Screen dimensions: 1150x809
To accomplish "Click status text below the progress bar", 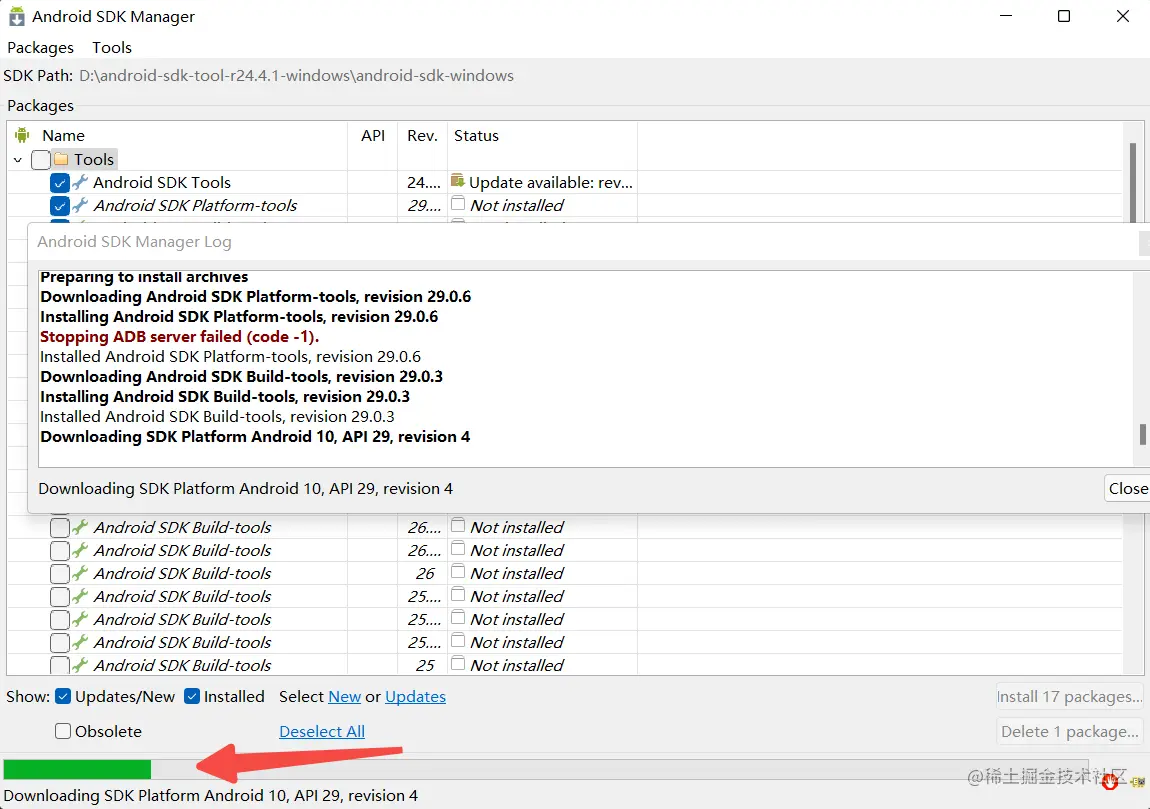I will (x=210, y=796).
